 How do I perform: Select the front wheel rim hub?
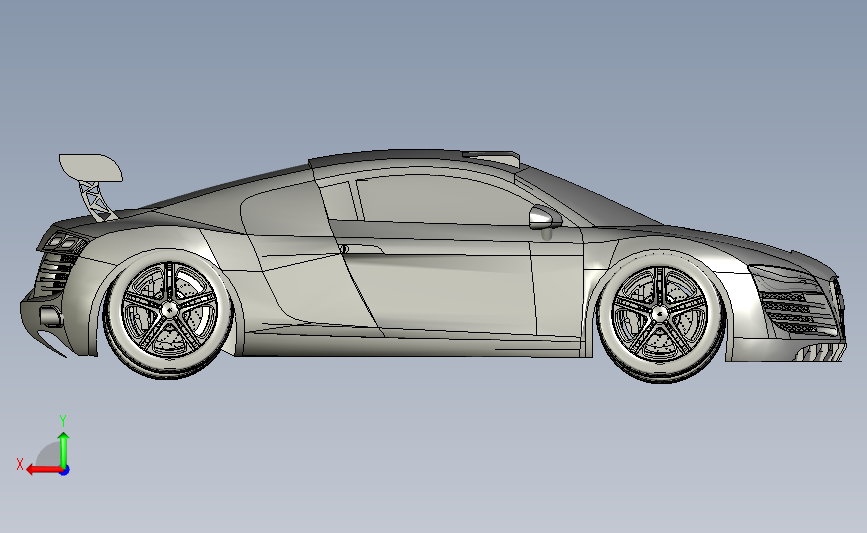[x=659, y=314]
